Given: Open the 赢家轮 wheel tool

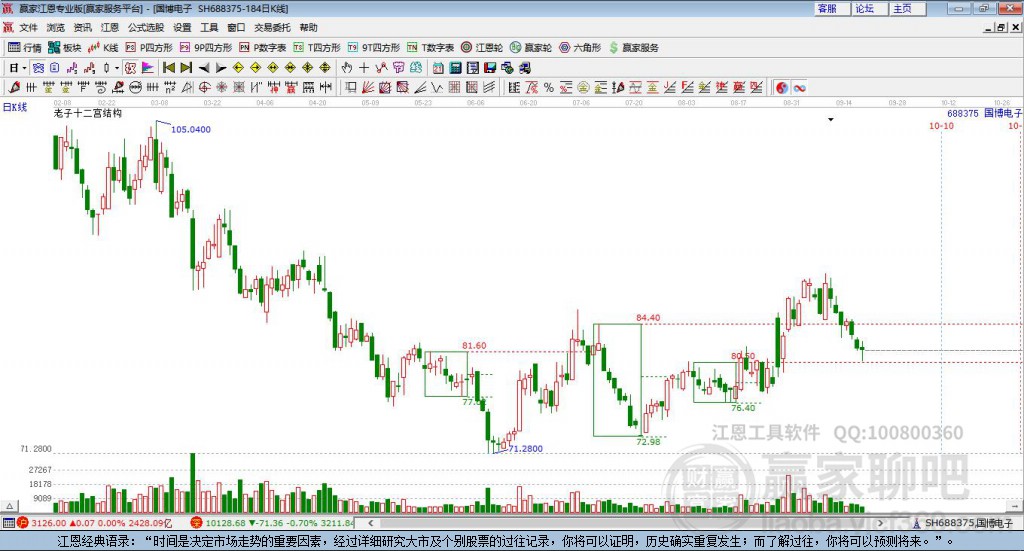Looking at the screenshot, I should click(531, 48).
